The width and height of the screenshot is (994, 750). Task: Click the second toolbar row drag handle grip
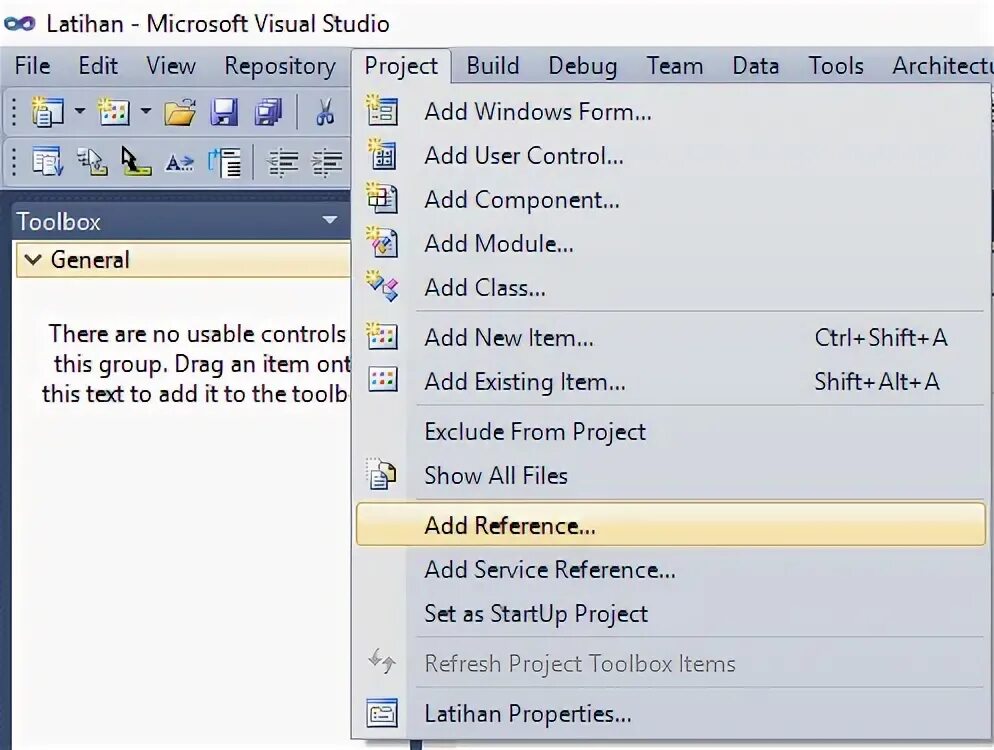(x=14, y=162)
